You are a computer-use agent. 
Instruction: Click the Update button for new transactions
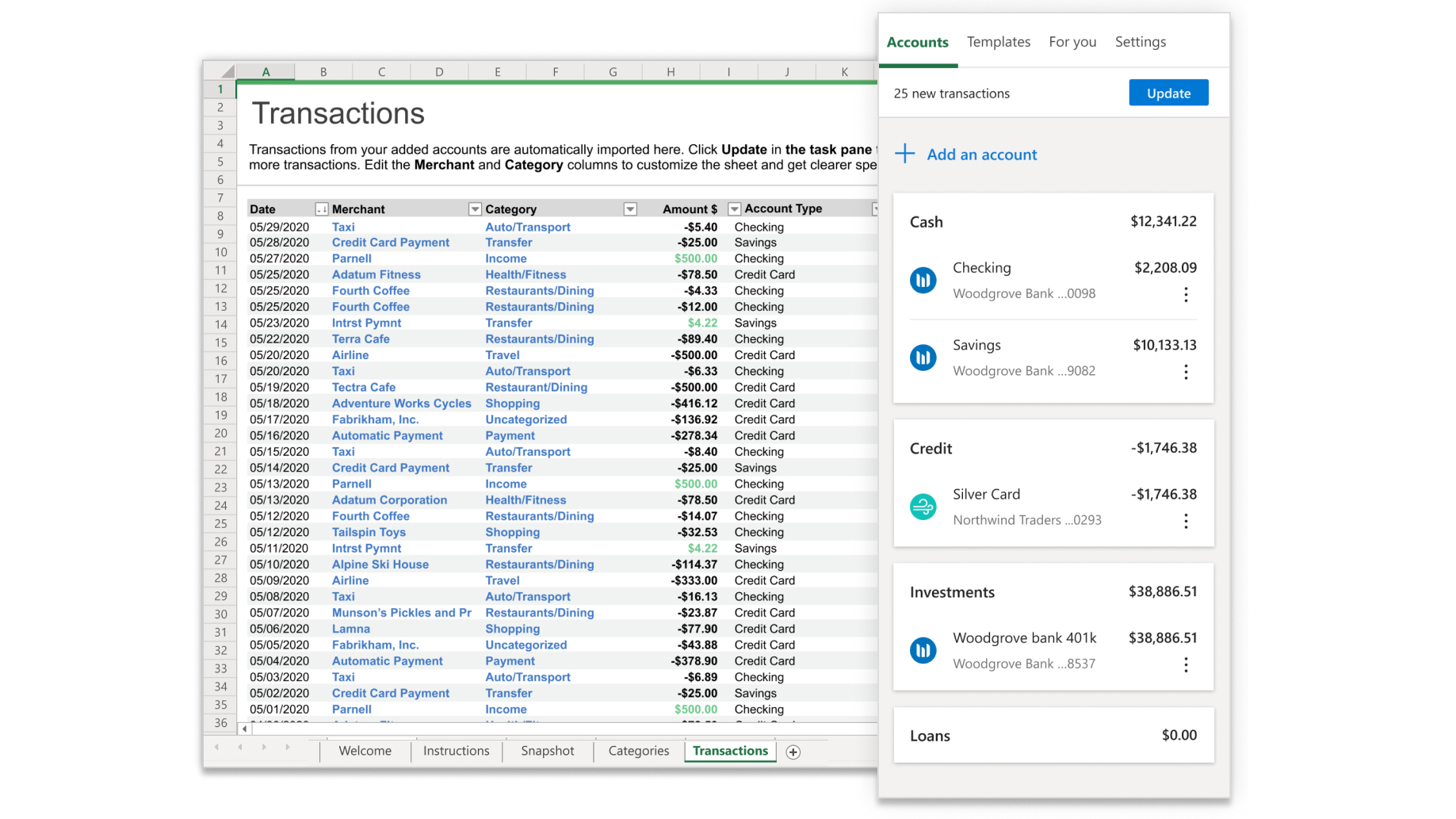point(1168,92)
